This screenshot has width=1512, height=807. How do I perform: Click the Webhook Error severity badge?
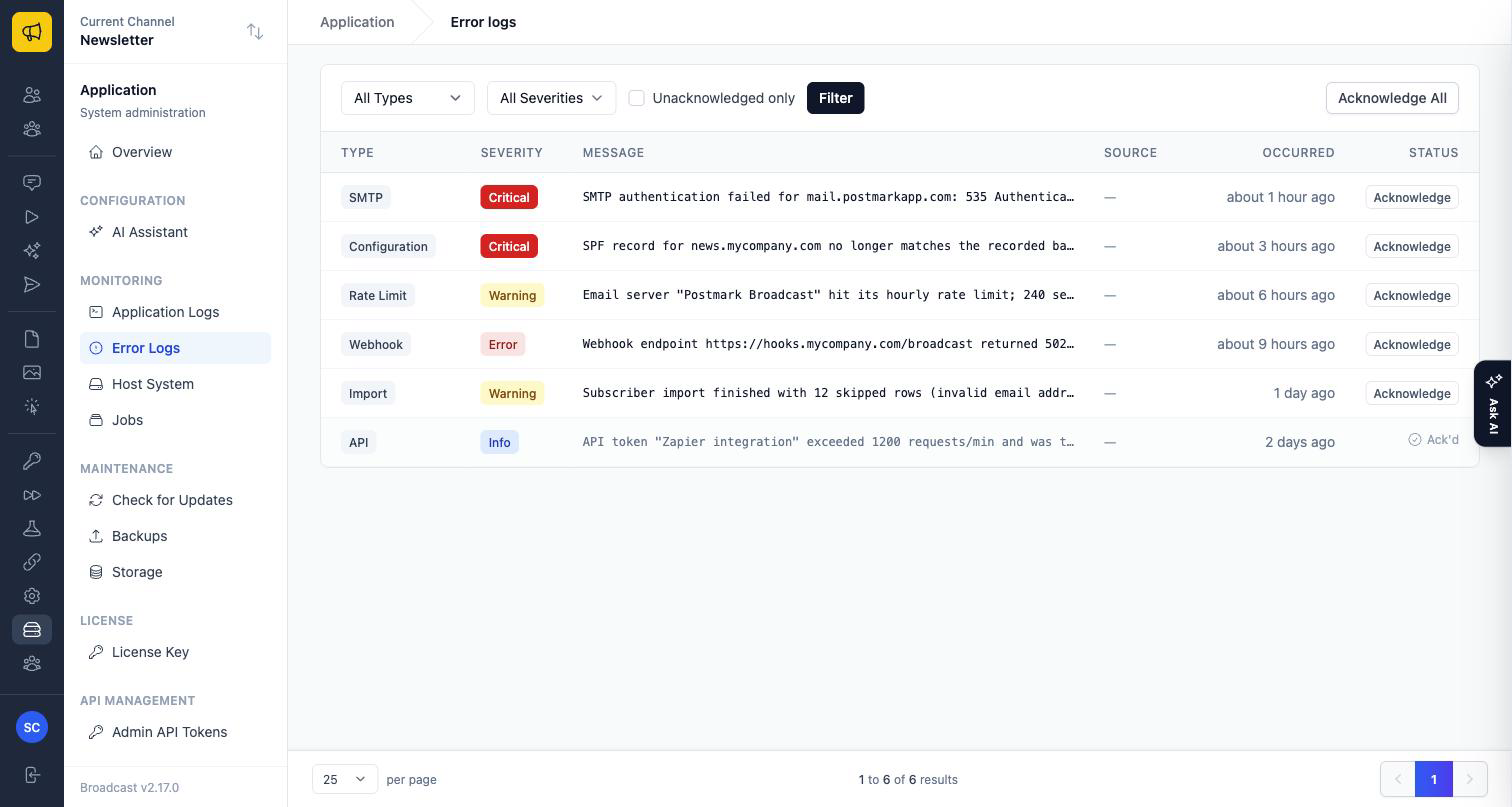[x=503, y=344]
